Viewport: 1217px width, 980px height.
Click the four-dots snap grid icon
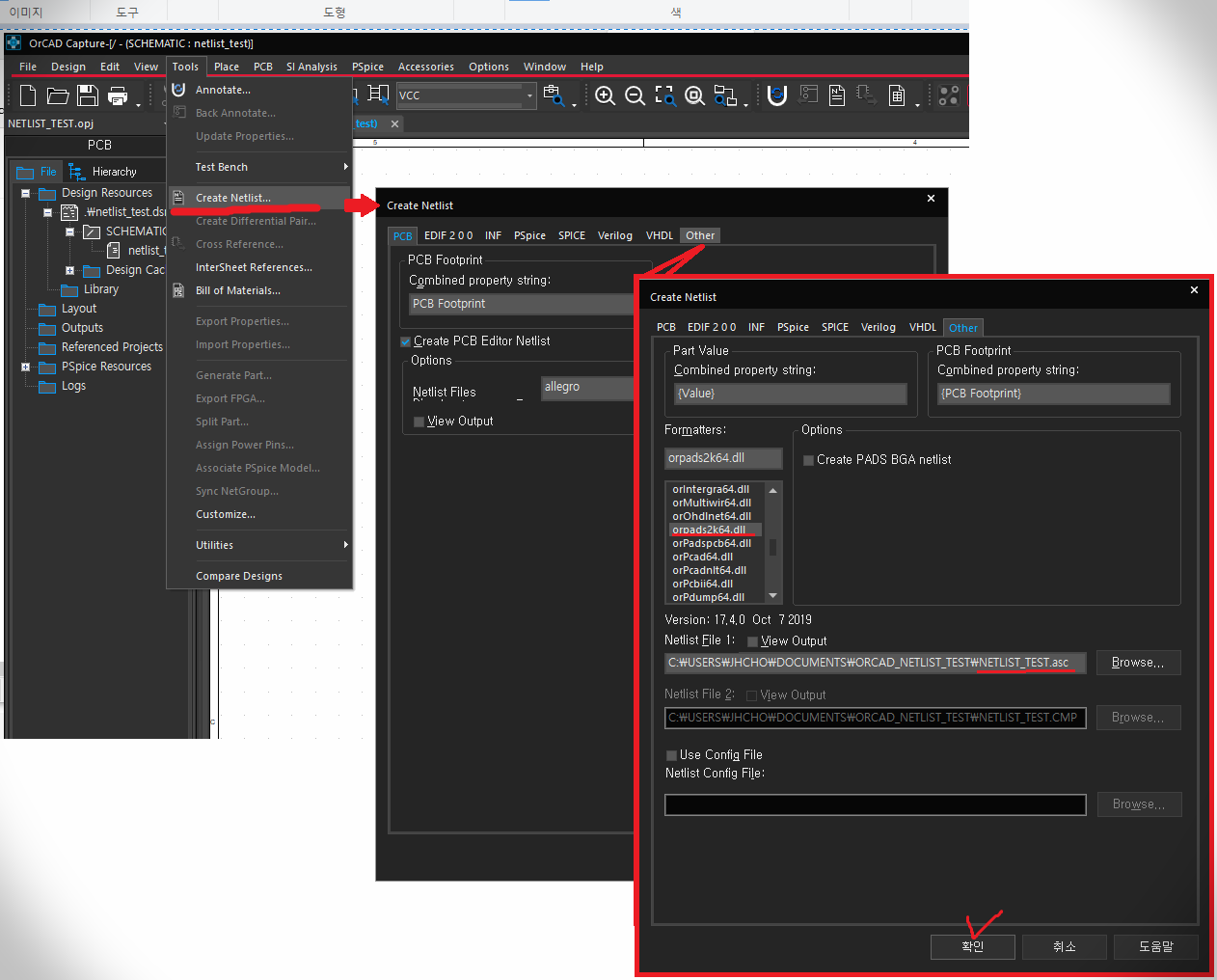coord(949,95)
